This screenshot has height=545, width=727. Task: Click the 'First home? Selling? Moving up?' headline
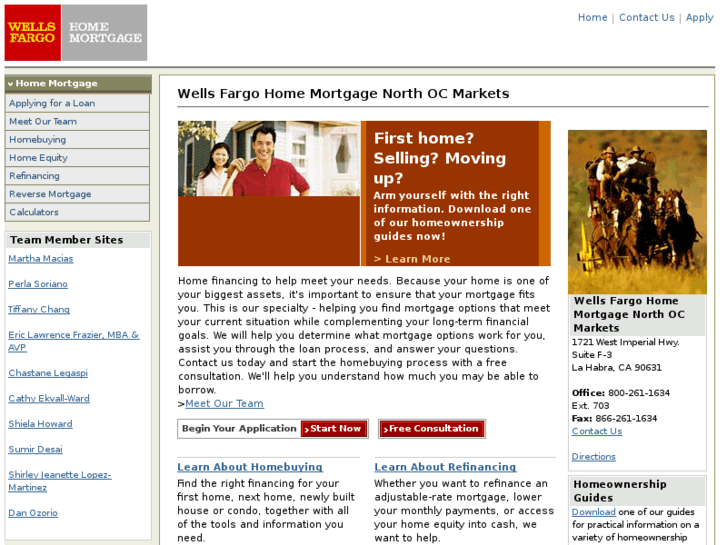(x=440, y=158)
